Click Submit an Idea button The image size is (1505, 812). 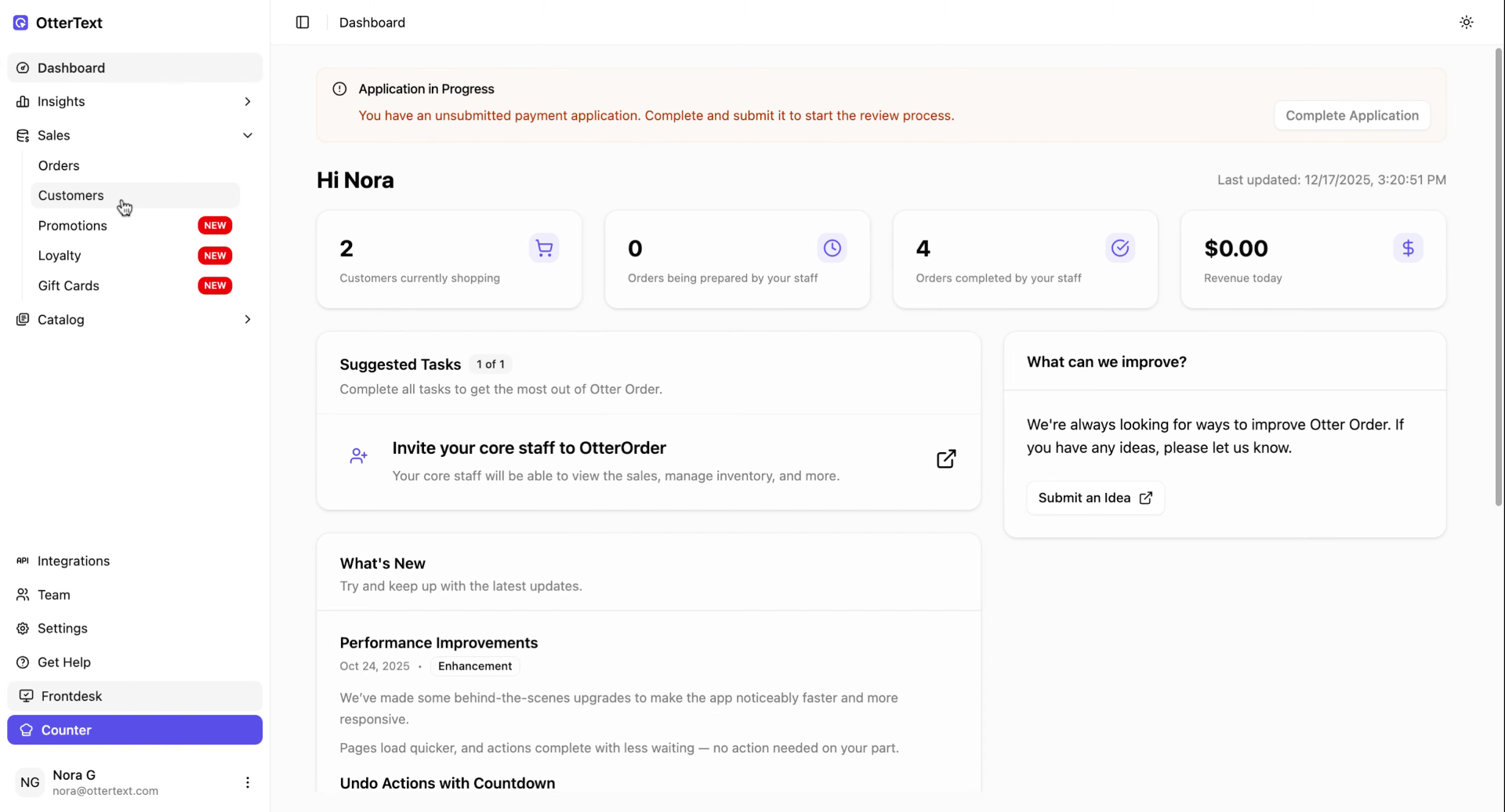pos(1095,498)
